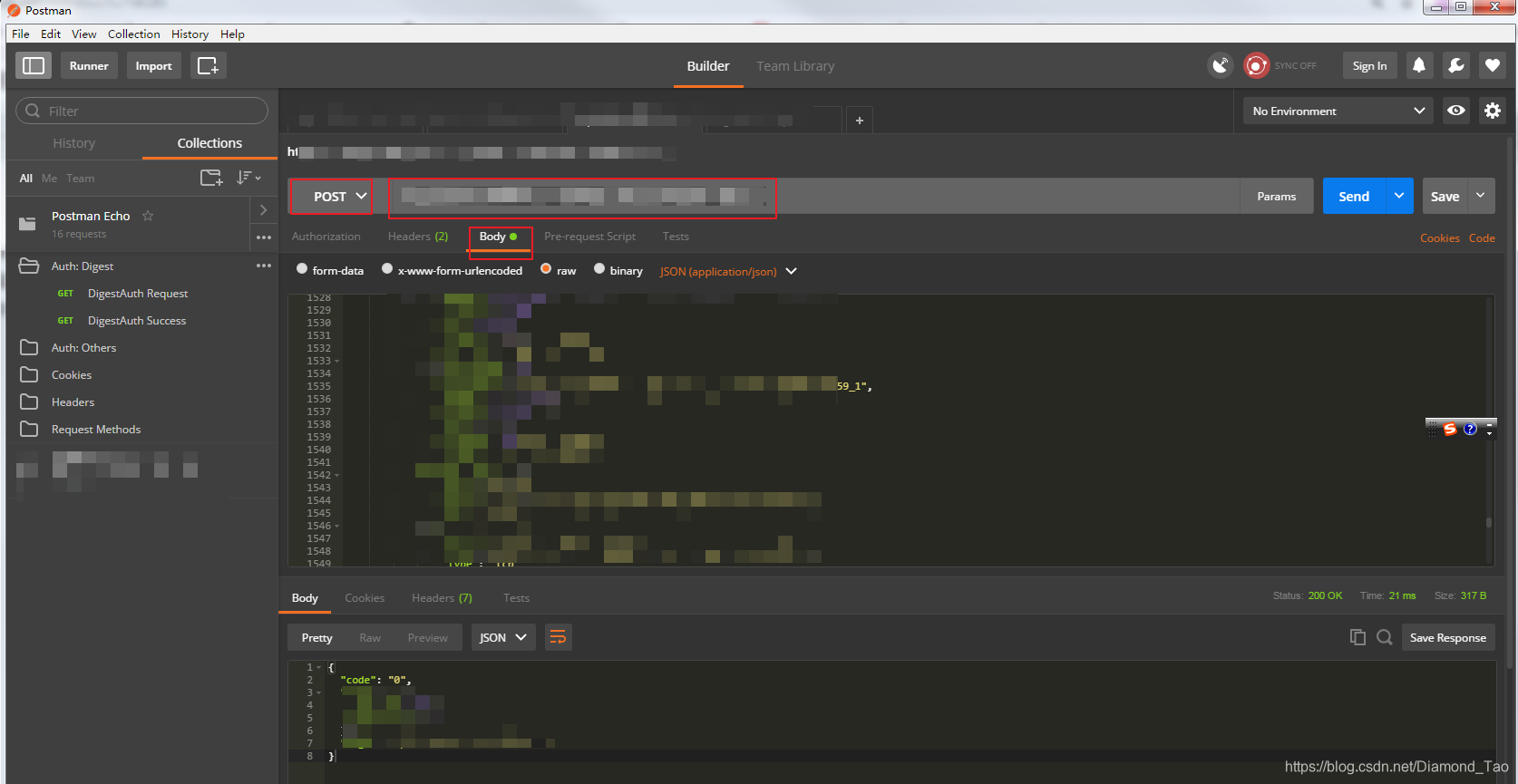The image size is (1518, 784).
Task: Open a new window icon
Action: [209, 65]
